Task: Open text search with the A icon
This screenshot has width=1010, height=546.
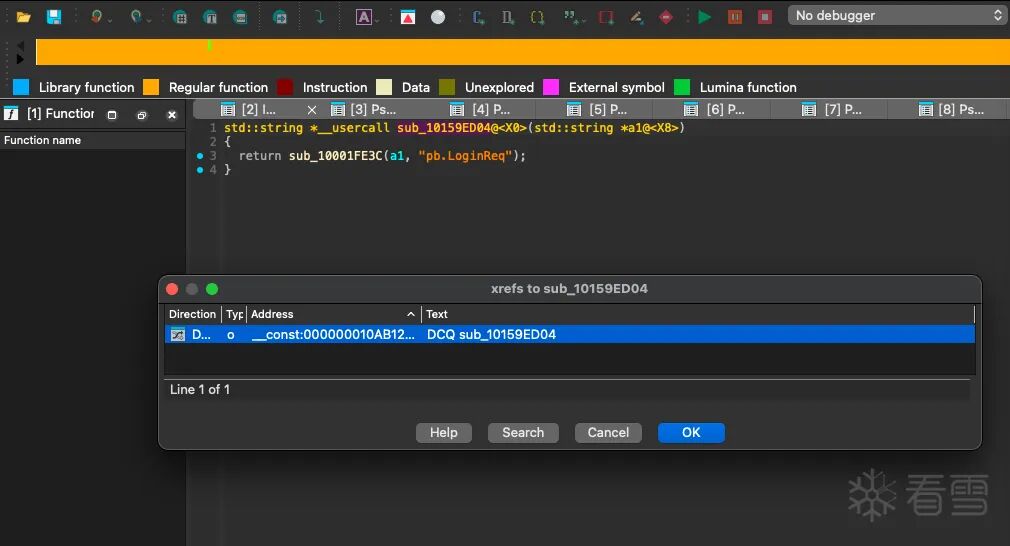Action: coord(364,17)
